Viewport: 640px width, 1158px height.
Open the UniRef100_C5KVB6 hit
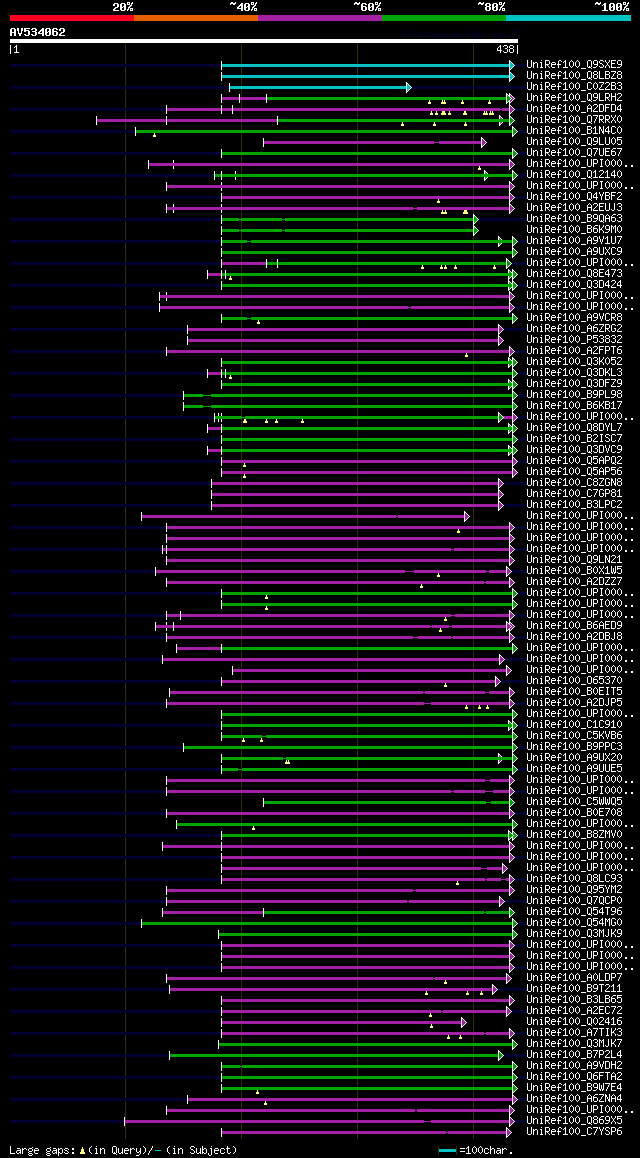574,736
